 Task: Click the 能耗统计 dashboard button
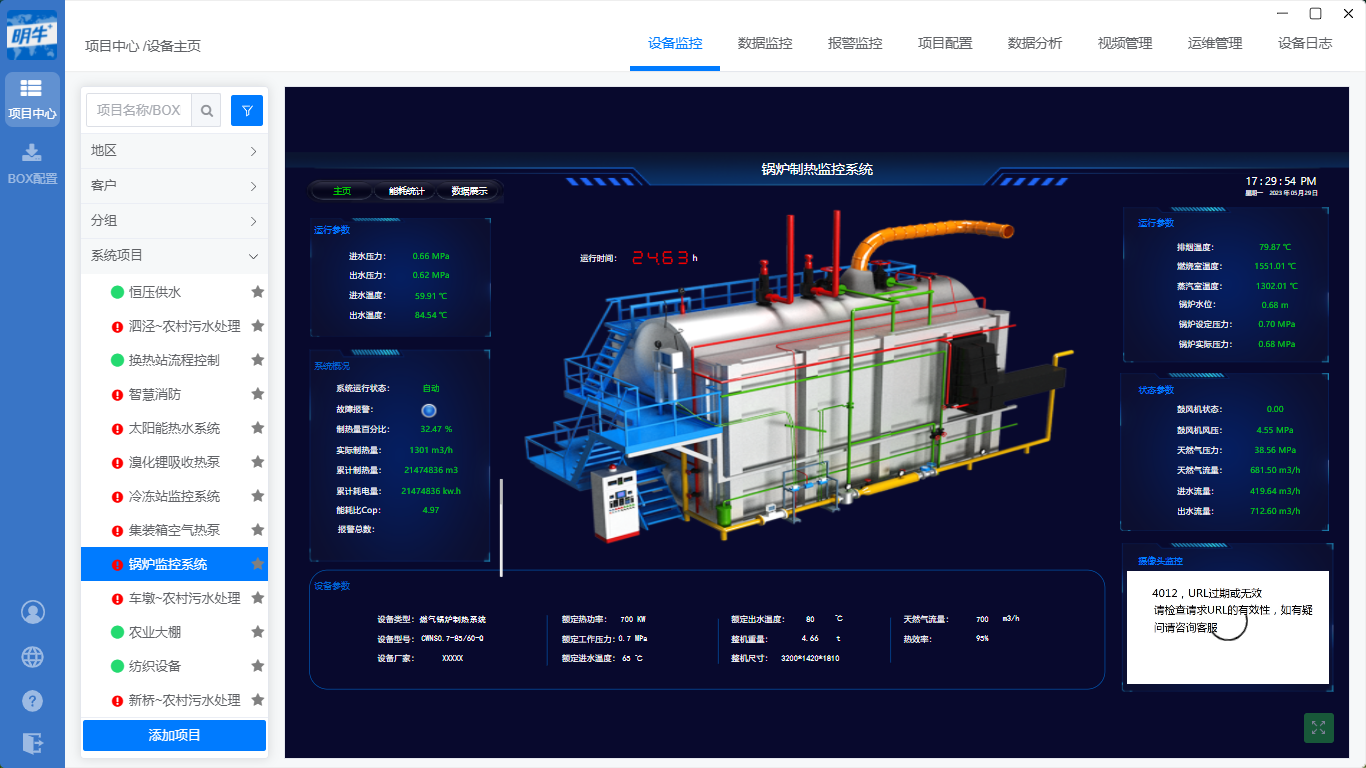click(x=406, y=191)
